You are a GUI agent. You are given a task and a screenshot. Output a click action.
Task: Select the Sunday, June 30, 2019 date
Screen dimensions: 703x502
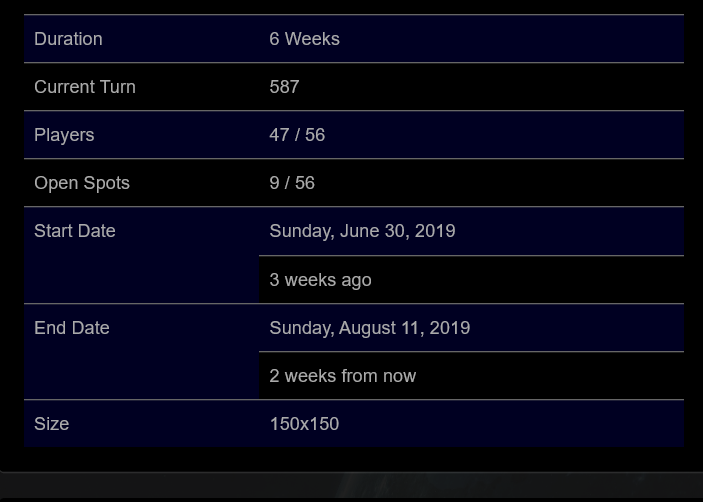pos(362,231)
